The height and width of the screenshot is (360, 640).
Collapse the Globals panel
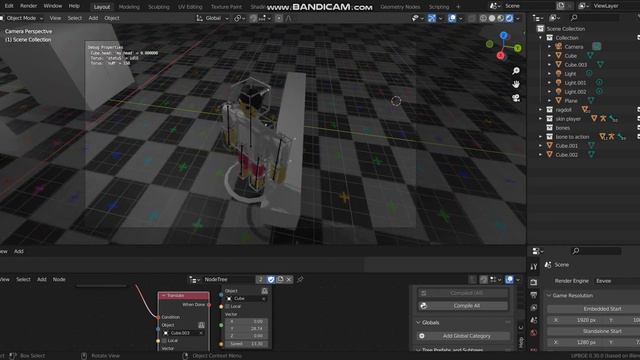(x=418, y=323)
